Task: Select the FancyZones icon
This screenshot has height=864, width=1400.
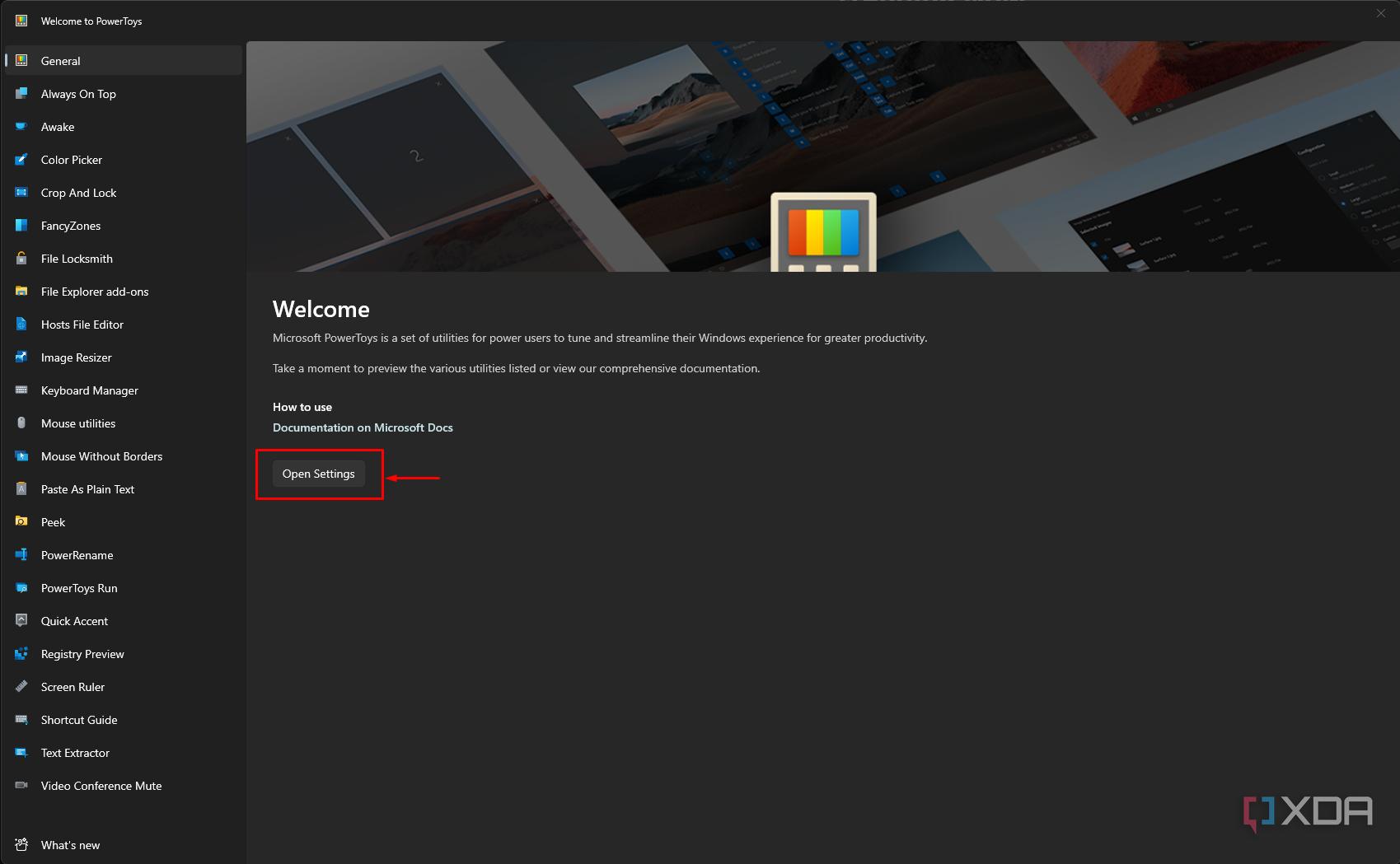Action: click(21, 226)
